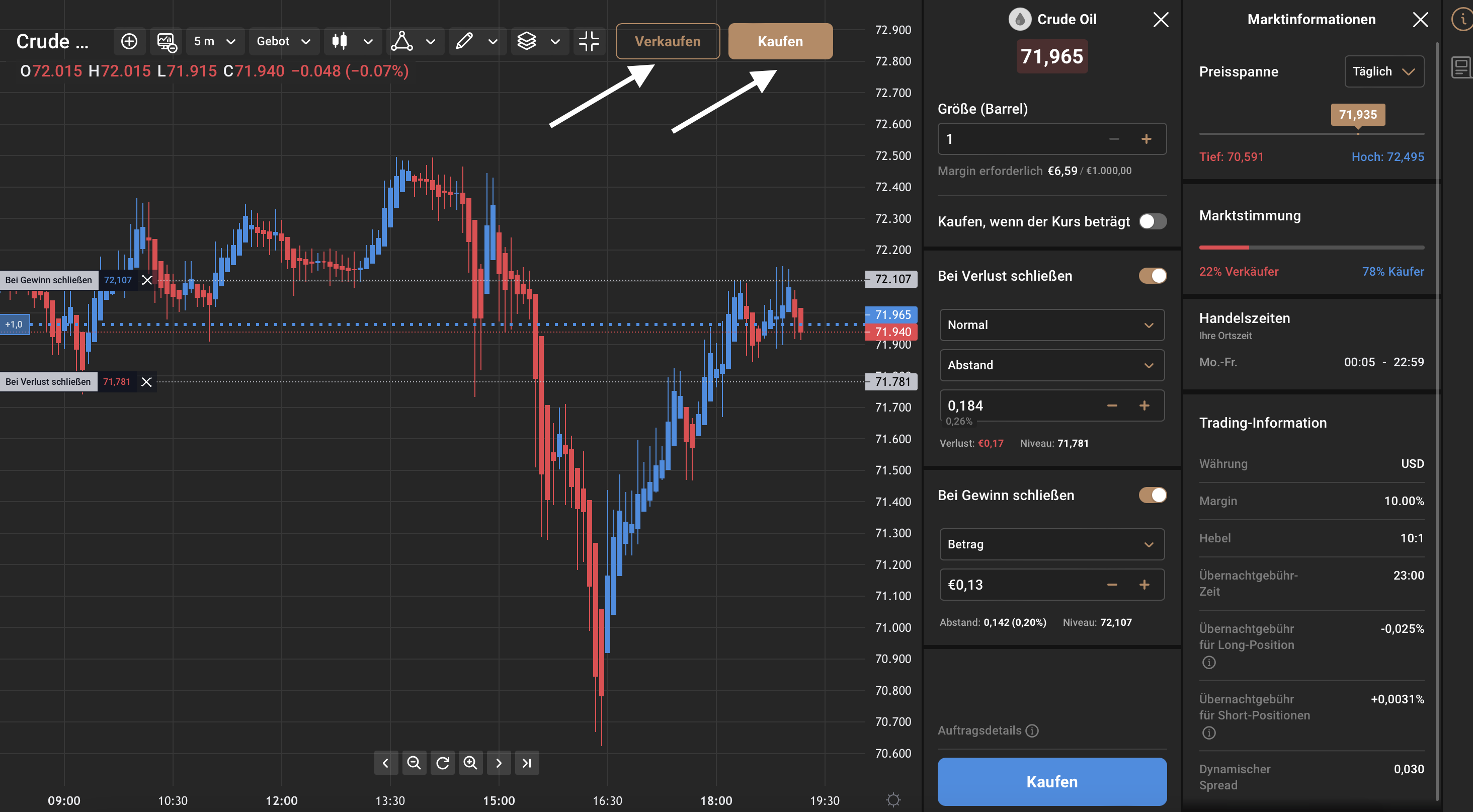Click the 71,965 price badge
Screen dimensions: 1473x812
tap(1052, 57)
